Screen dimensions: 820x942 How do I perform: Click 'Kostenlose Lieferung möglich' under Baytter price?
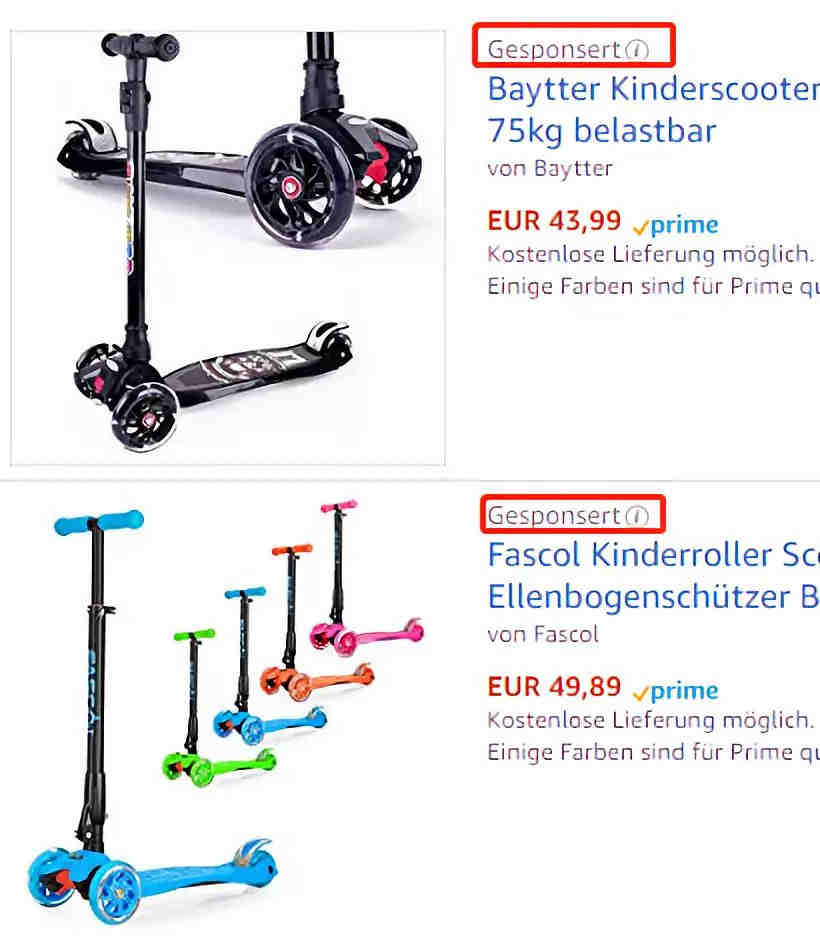tap(650, 255)
